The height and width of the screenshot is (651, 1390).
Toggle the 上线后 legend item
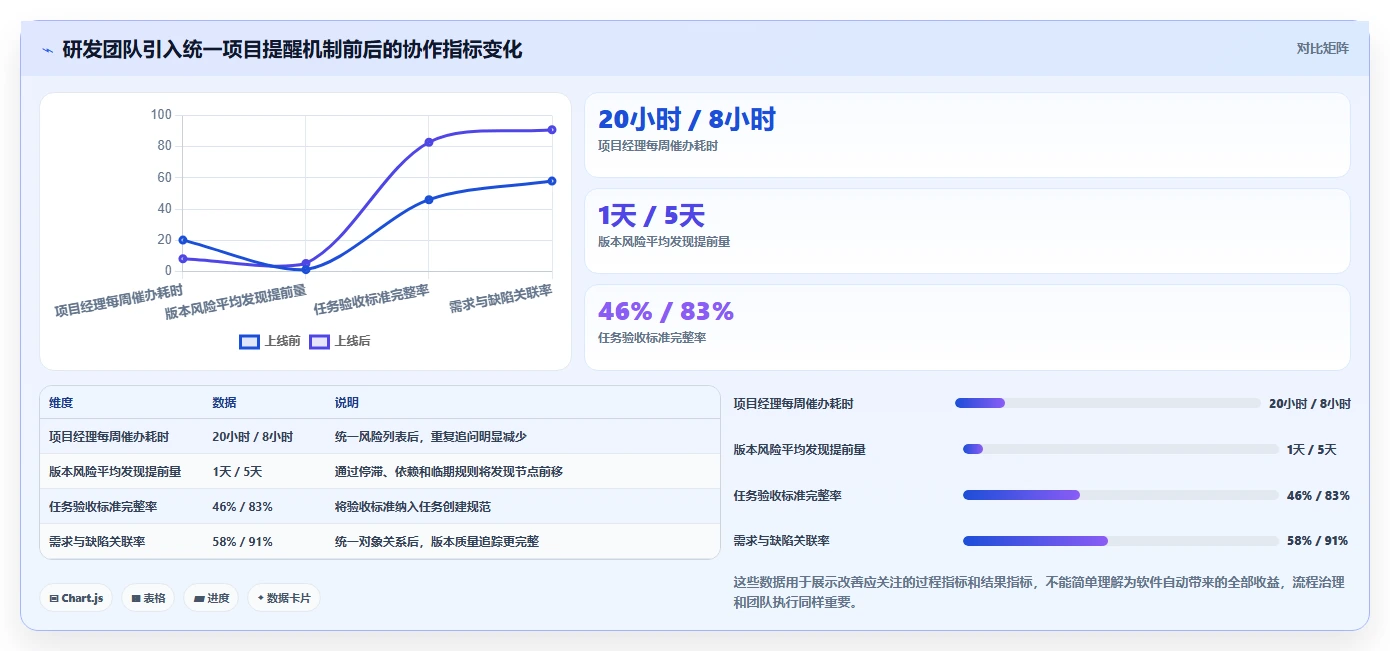[x=340, y=341]
